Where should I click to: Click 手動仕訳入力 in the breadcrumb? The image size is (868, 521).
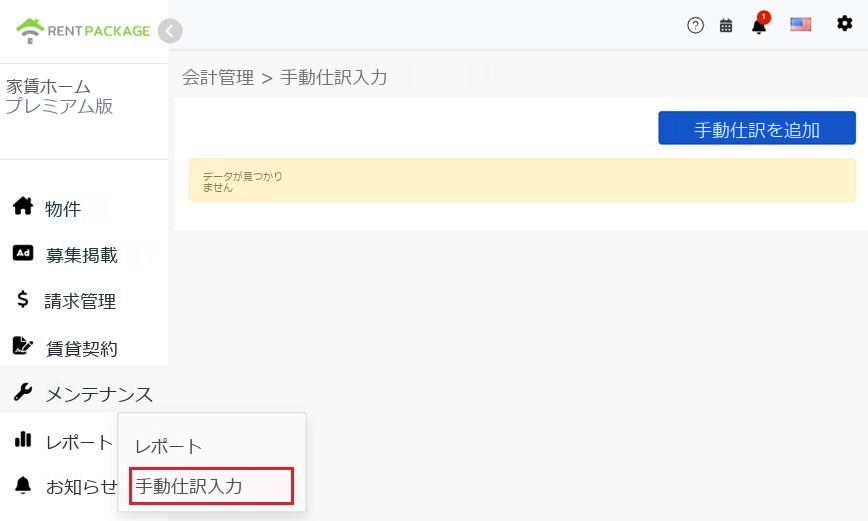[333, 78]
